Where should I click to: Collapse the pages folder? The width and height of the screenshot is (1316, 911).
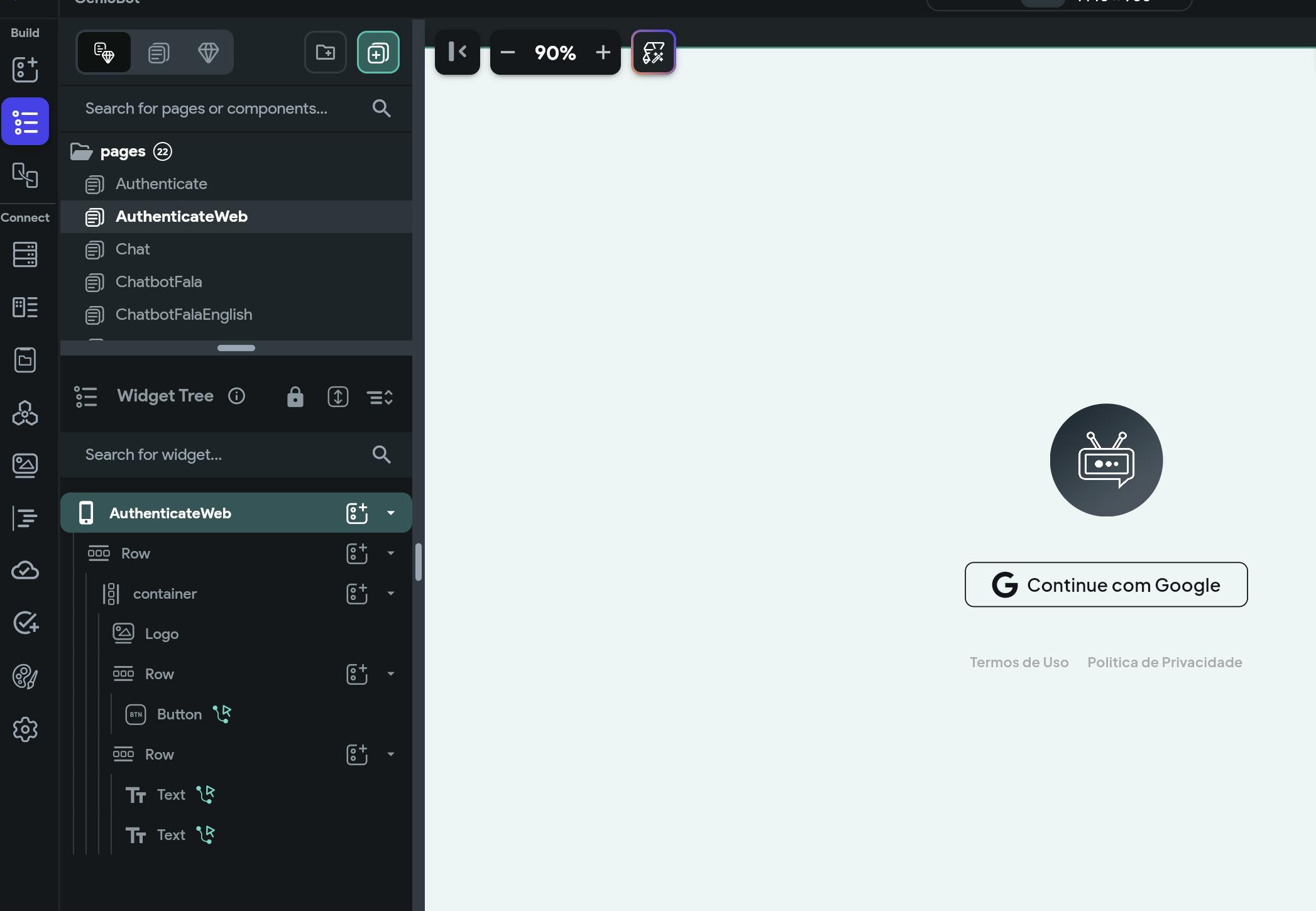(x=82, y=151)
